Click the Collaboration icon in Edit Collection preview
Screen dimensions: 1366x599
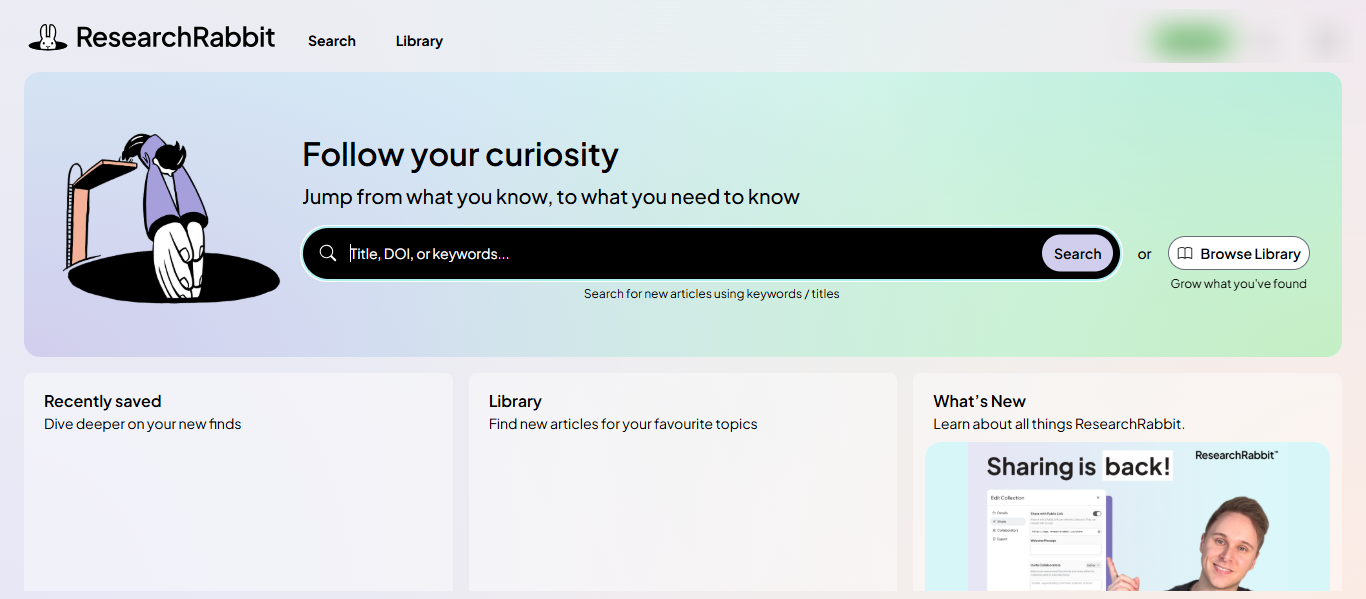click(993, 530)
